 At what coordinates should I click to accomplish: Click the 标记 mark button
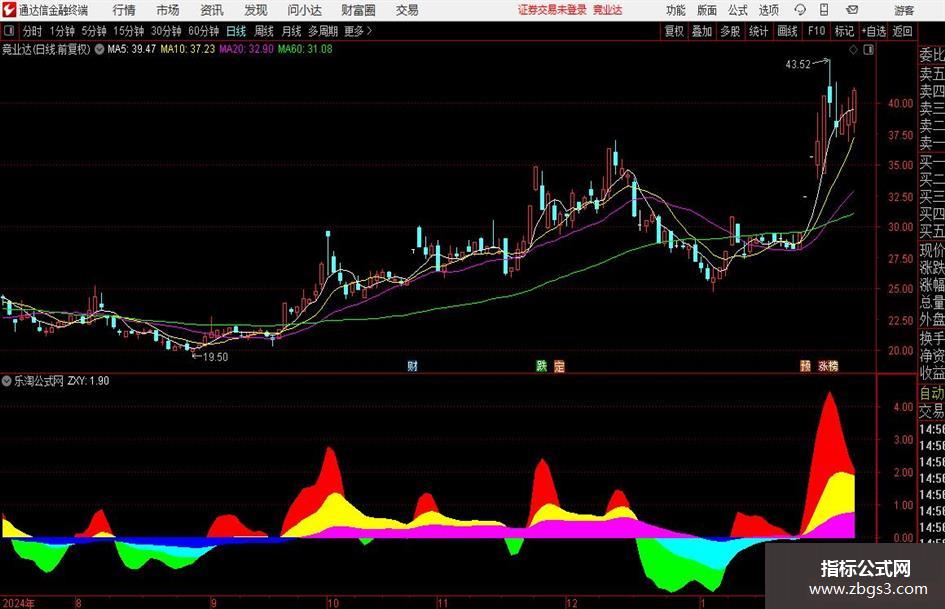(844, 31)
